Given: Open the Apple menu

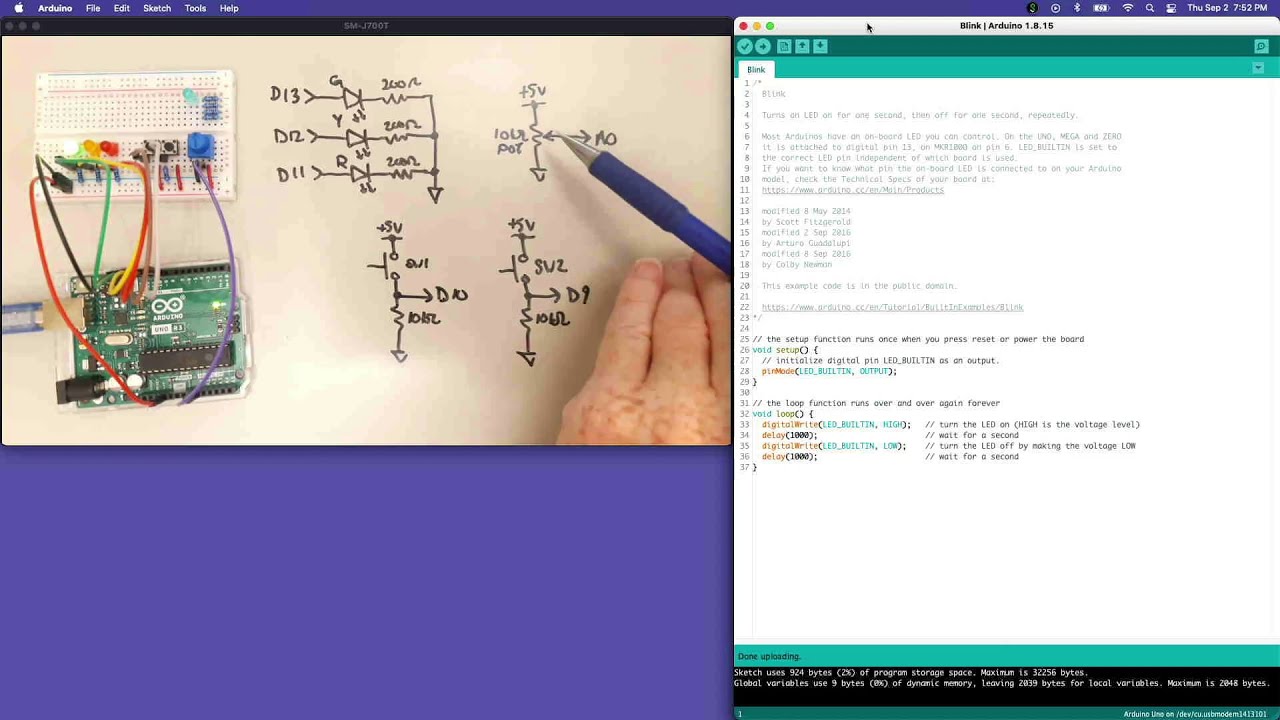Looking at the screenshot, I should [x=18, y=8].
